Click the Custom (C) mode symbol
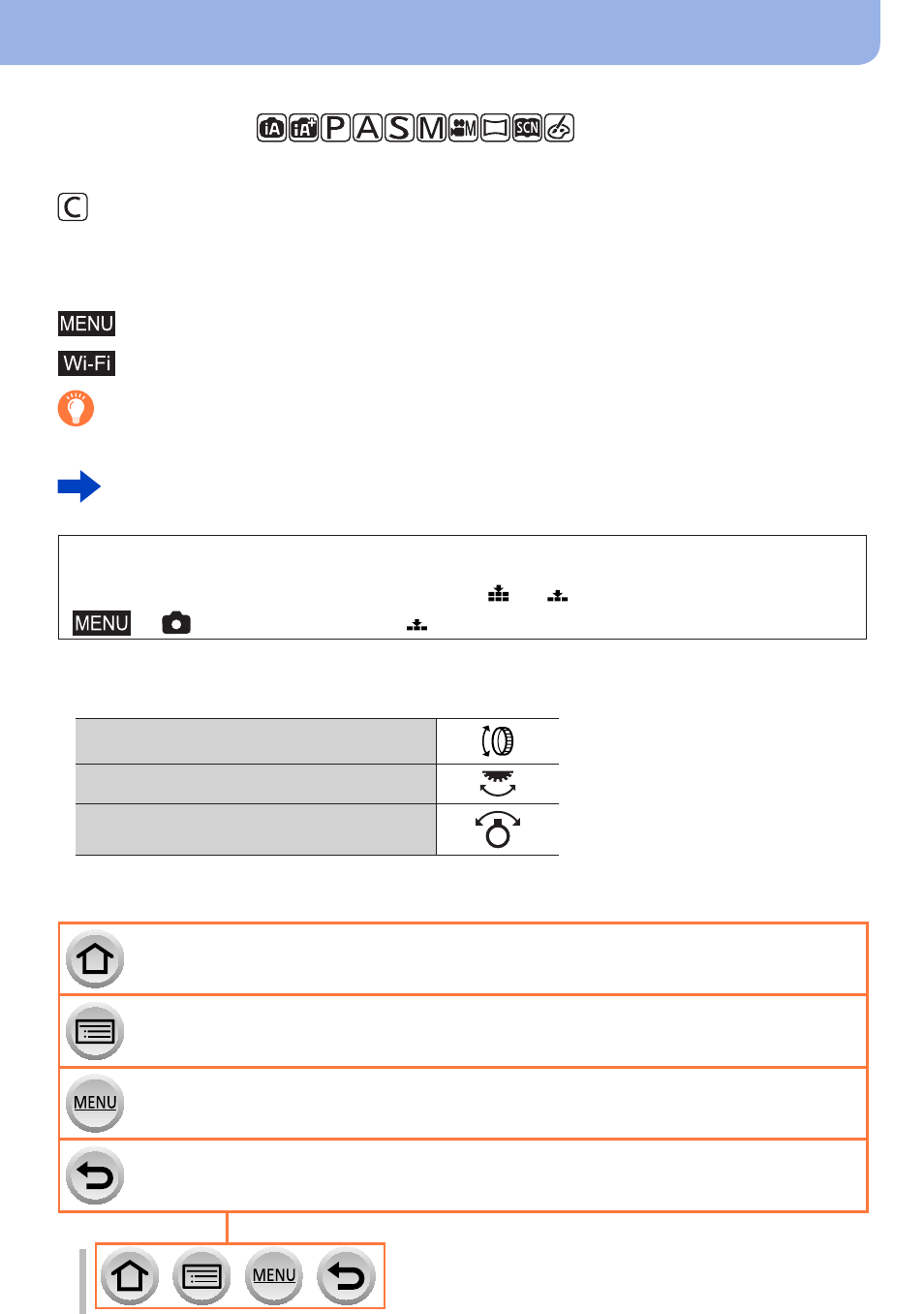The width and height of the screenshot is (924, 1314). [73, 206]
